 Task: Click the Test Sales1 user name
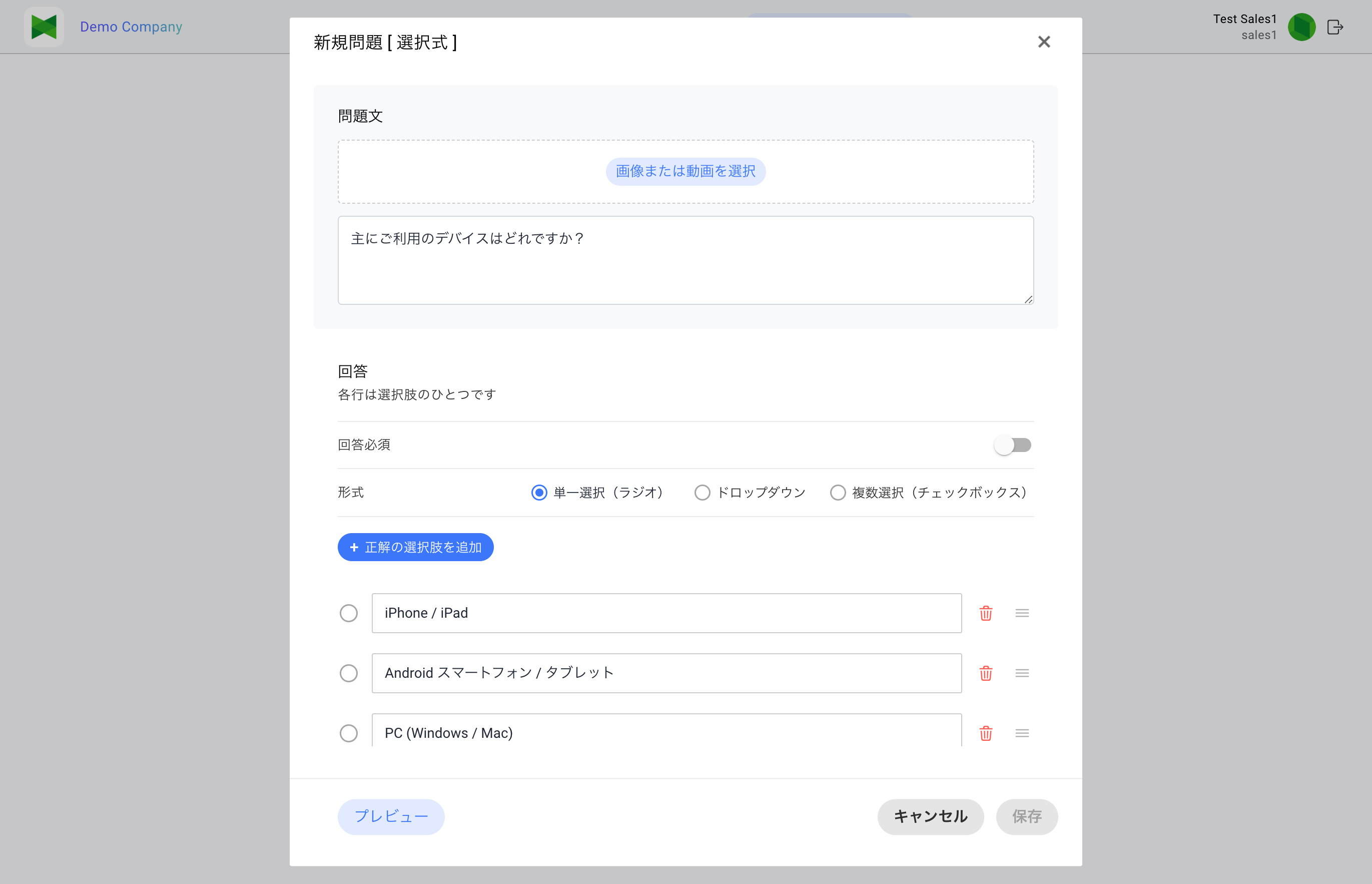click(1244, 19)
